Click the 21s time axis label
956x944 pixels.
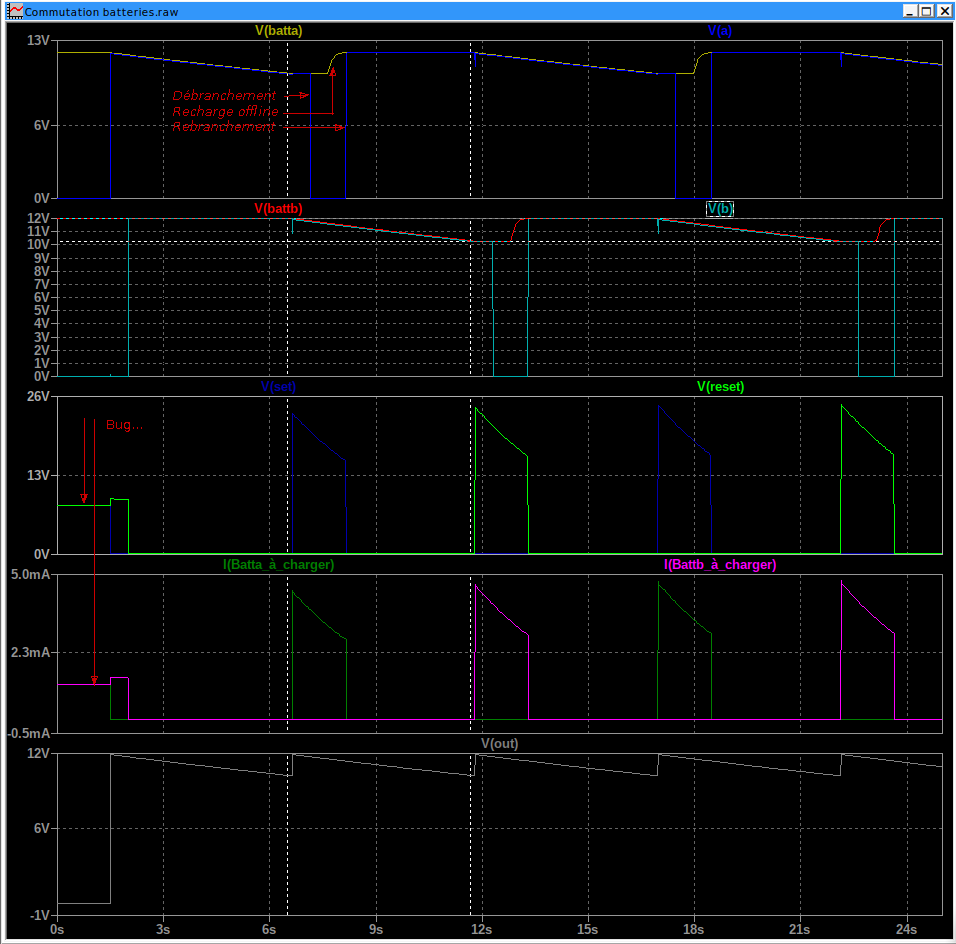tap(800, 929)
